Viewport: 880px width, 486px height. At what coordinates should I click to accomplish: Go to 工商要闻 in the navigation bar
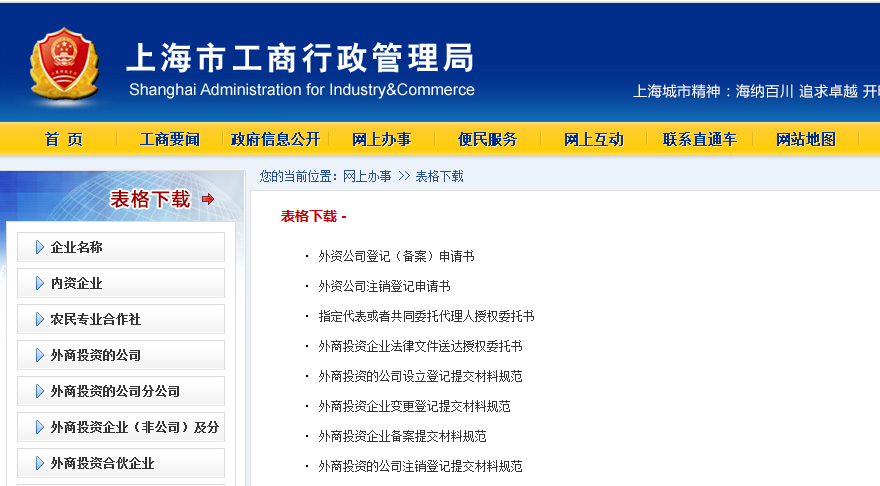(169, 139)
